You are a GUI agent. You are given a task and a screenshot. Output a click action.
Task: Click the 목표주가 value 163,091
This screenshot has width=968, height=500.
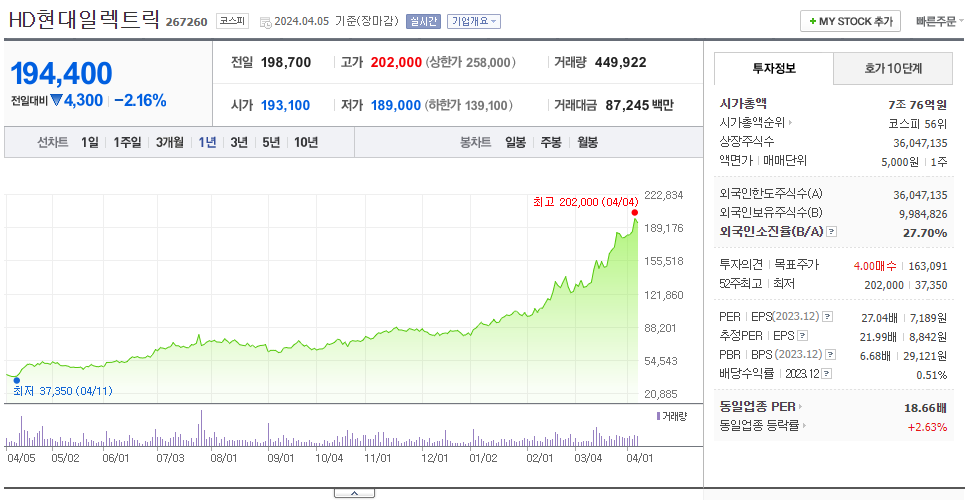point(927,266)
